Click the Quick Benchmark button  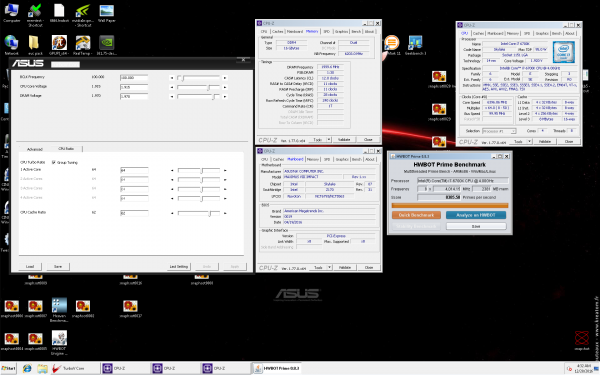coord(416,215)
